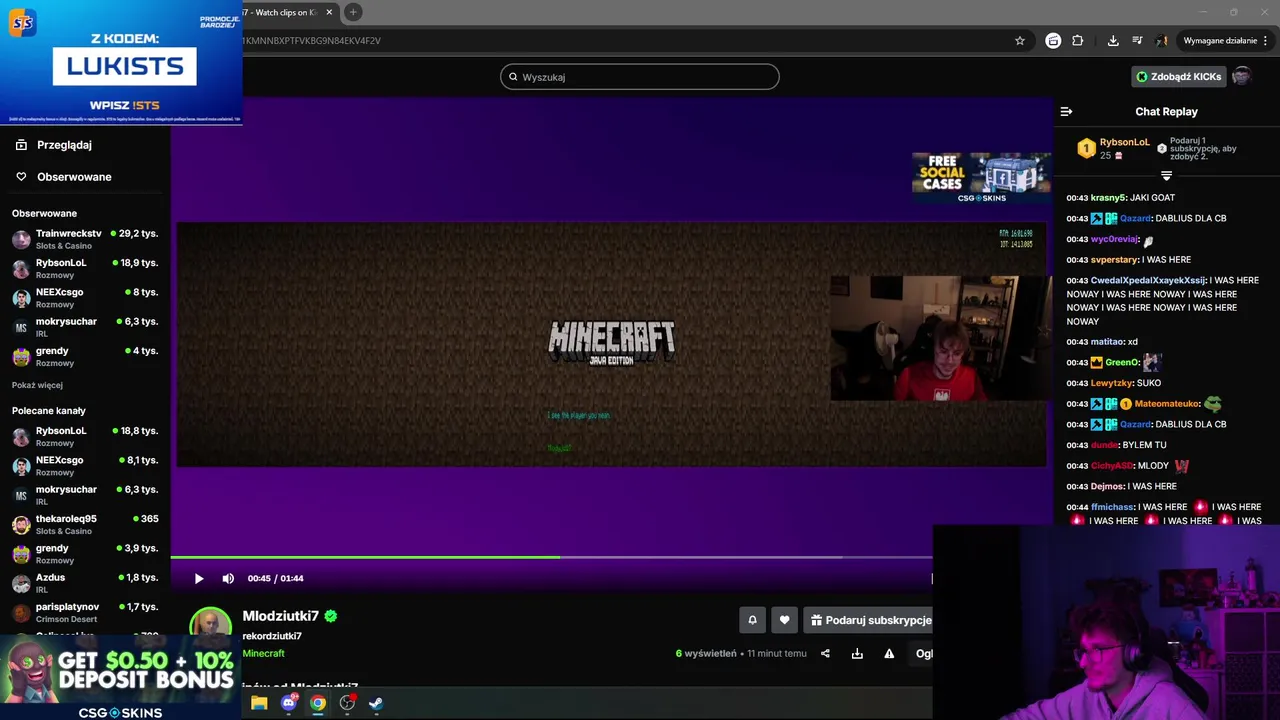This screenshot has height=720, width=1280.
Task: Click CichyASD username in chat
Action: click(x=1112, y=466)
